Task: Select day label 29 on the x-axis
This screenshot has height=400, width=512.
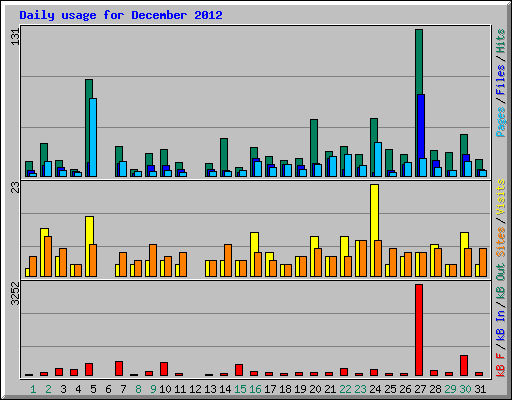Action: 450,389
